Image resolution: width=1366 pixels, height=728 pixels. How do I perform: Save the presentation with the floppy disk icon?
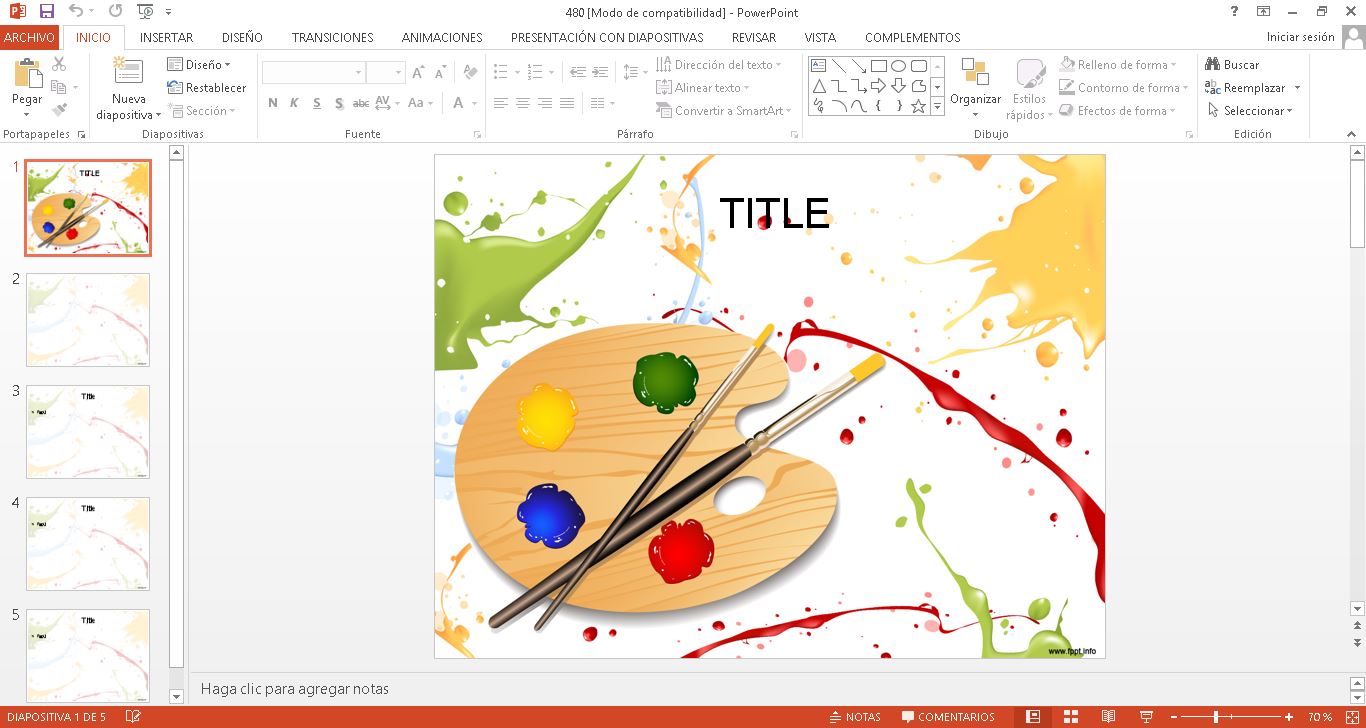(46, 11)
